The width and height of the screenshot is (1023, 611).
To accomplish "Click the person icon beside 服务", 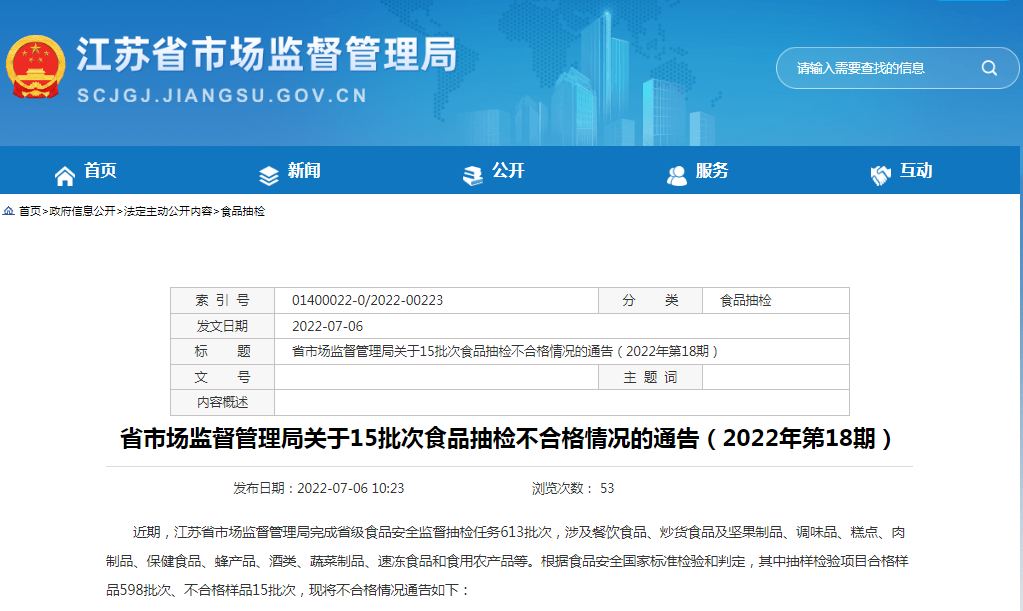I will 677,175.
